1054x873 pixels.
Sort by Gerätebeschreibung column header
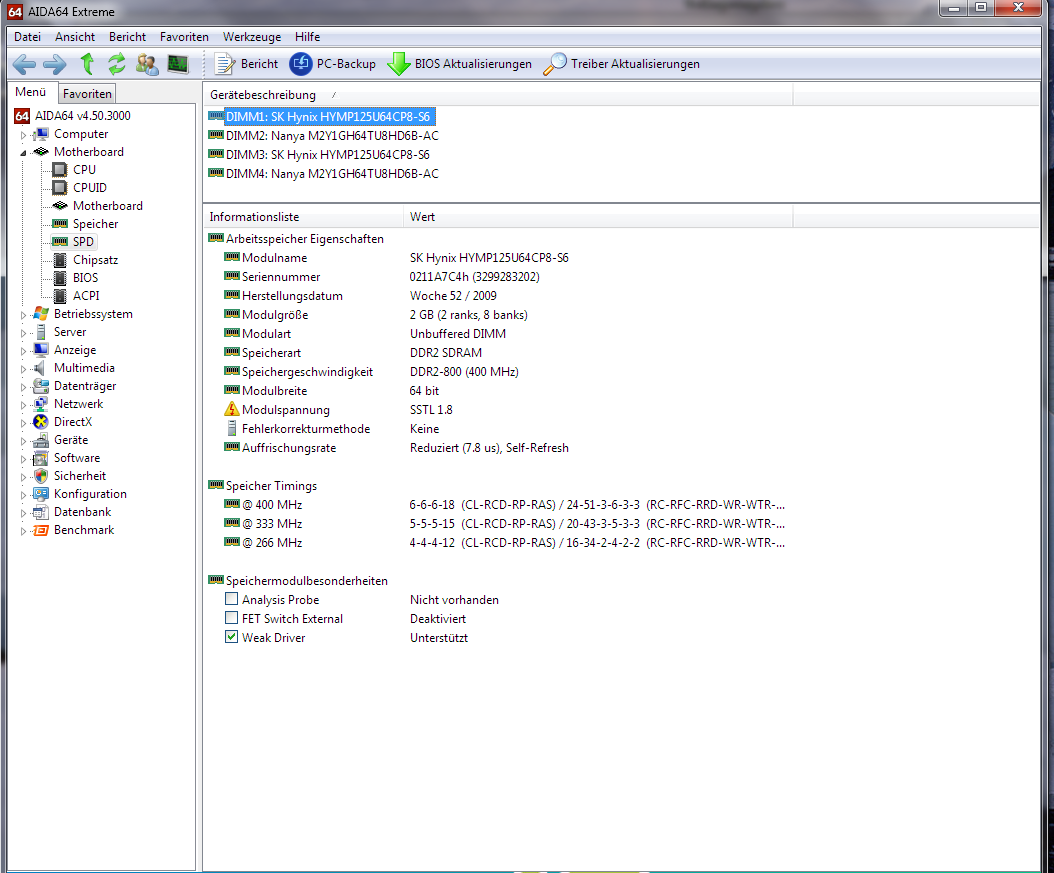click(x=497, y=95)
